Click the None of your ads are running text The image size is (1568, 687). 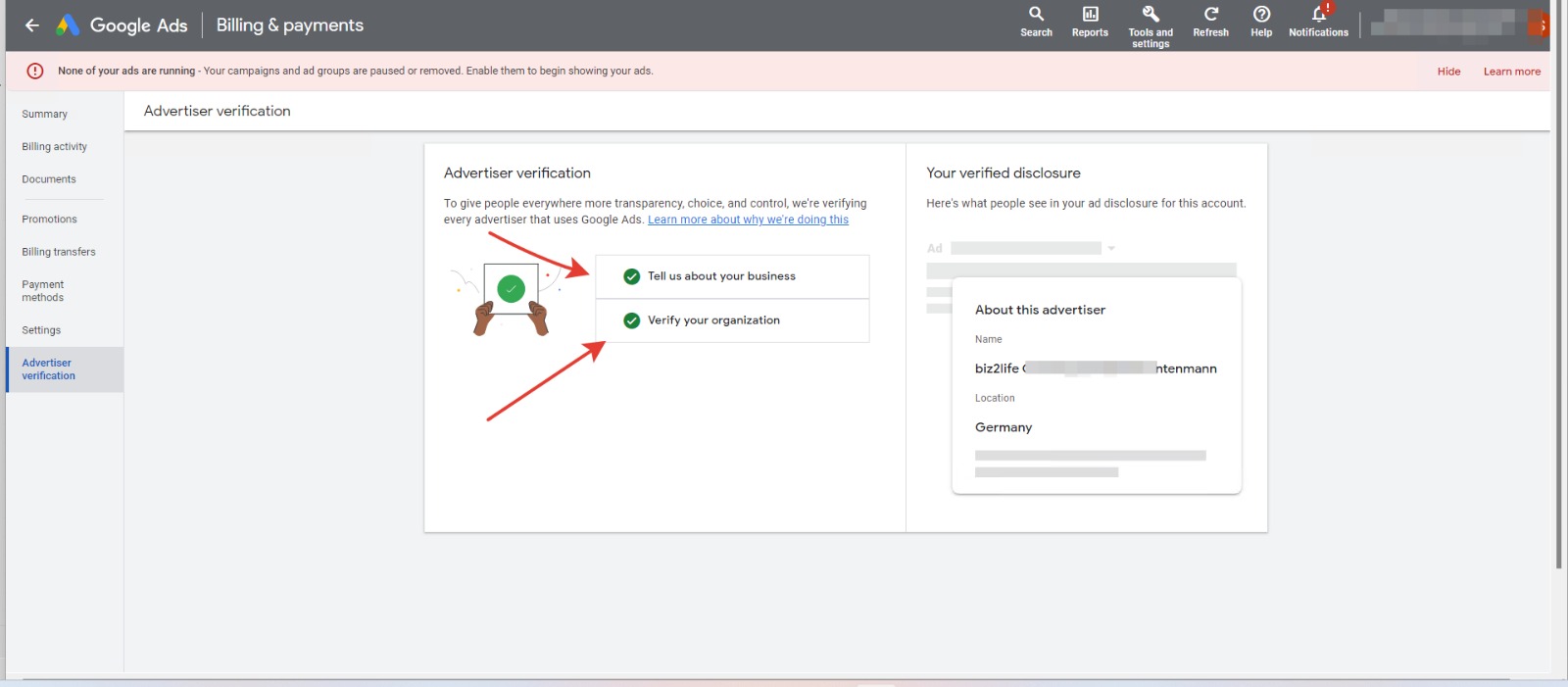pyautogui.click(x=126, y=71)
